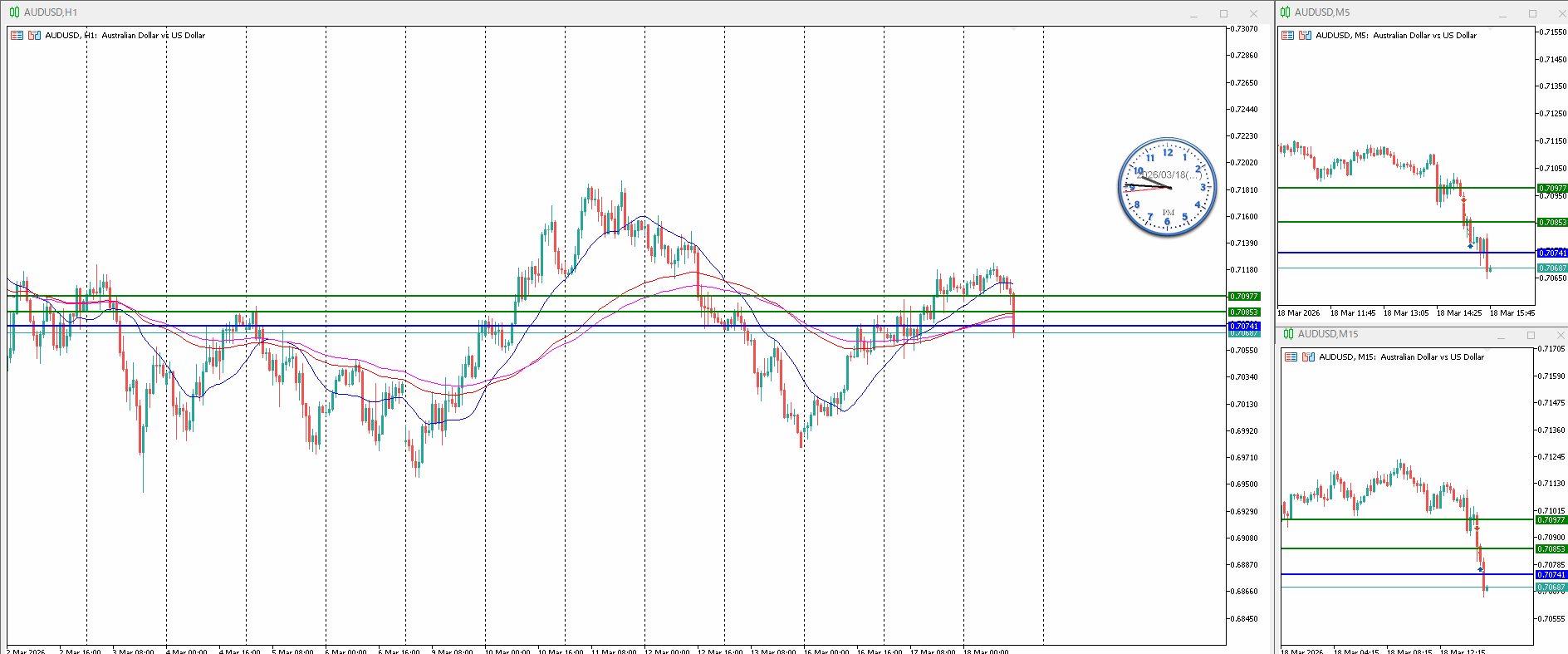
Task: Select the blue buy arrow on M15 chart
Action: point(1480,568)
